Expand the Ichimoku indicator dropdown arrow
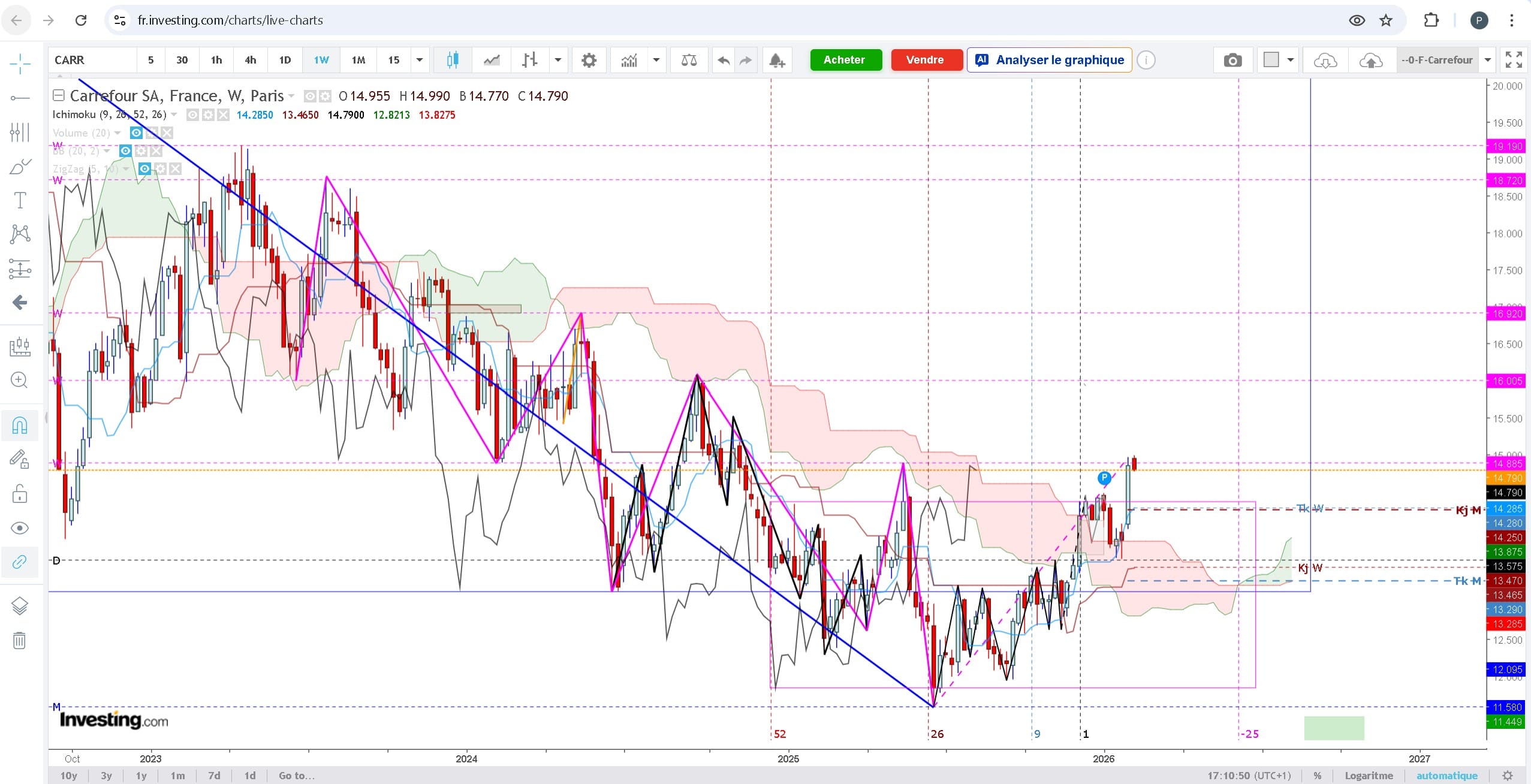 click(x=174, y=114)
